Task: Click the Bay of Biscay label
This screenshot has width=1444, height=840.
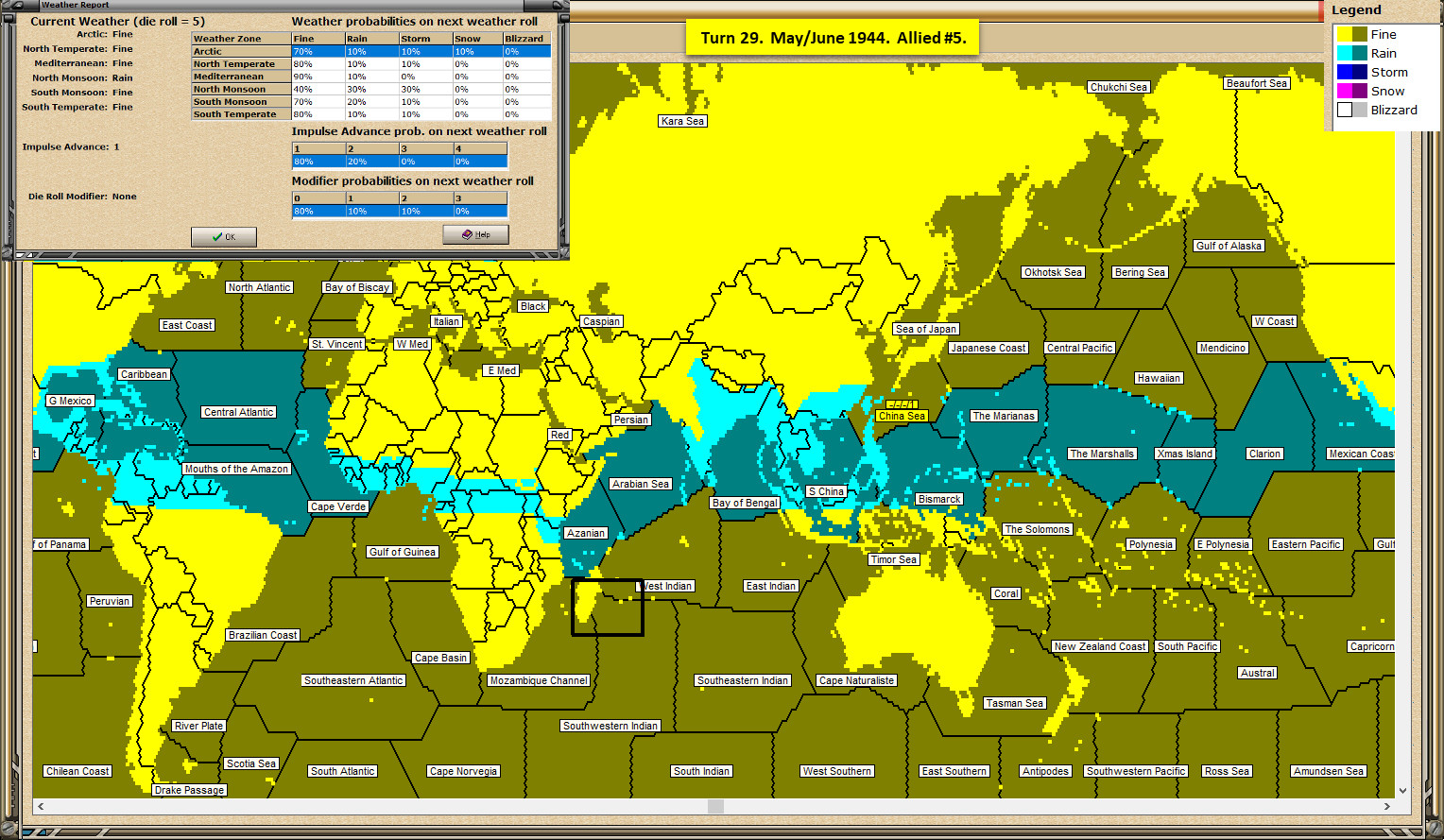Action: point(357,287)
